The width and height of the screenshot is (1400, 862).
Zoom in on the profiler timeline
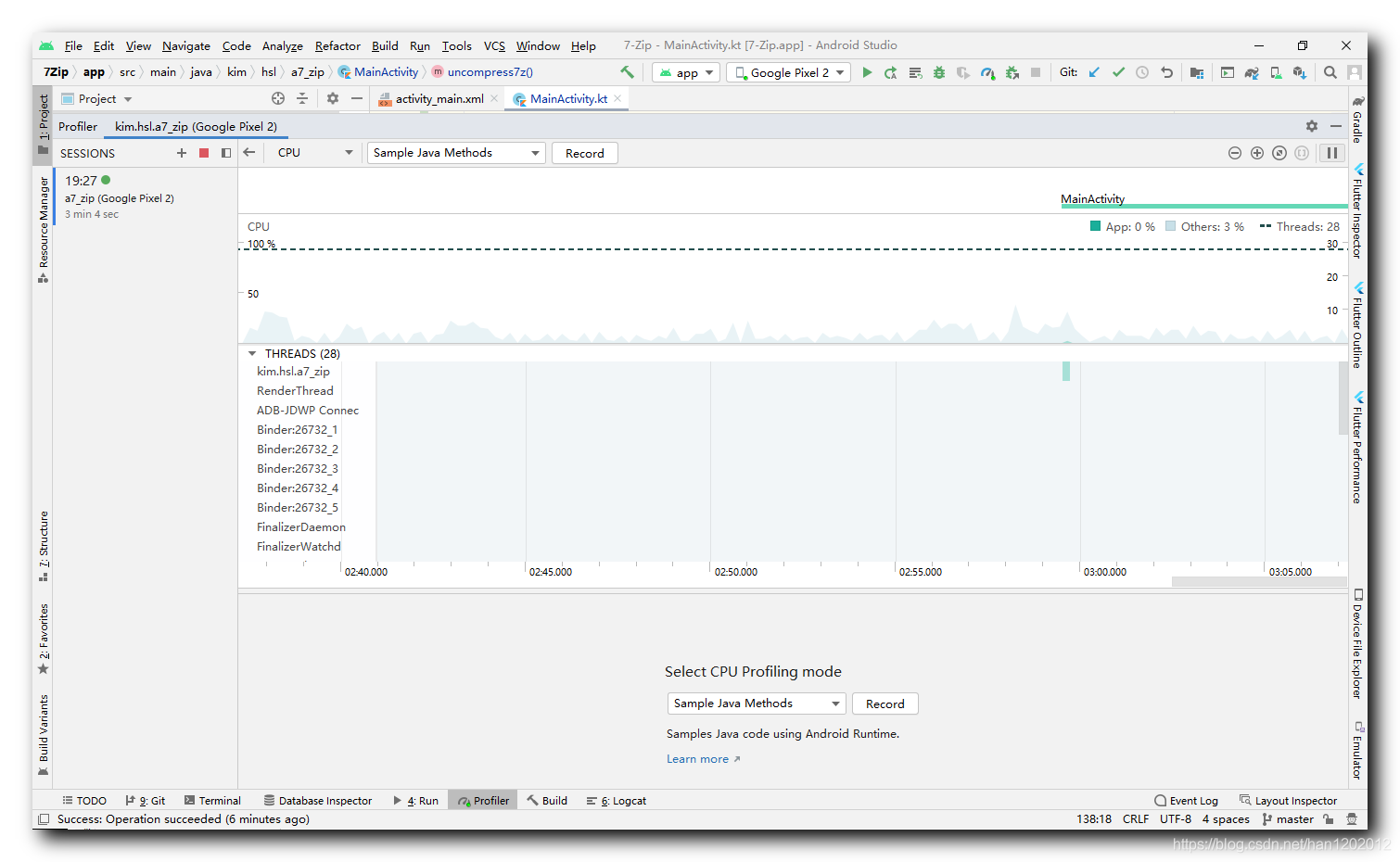click(x=1257, y=153)
